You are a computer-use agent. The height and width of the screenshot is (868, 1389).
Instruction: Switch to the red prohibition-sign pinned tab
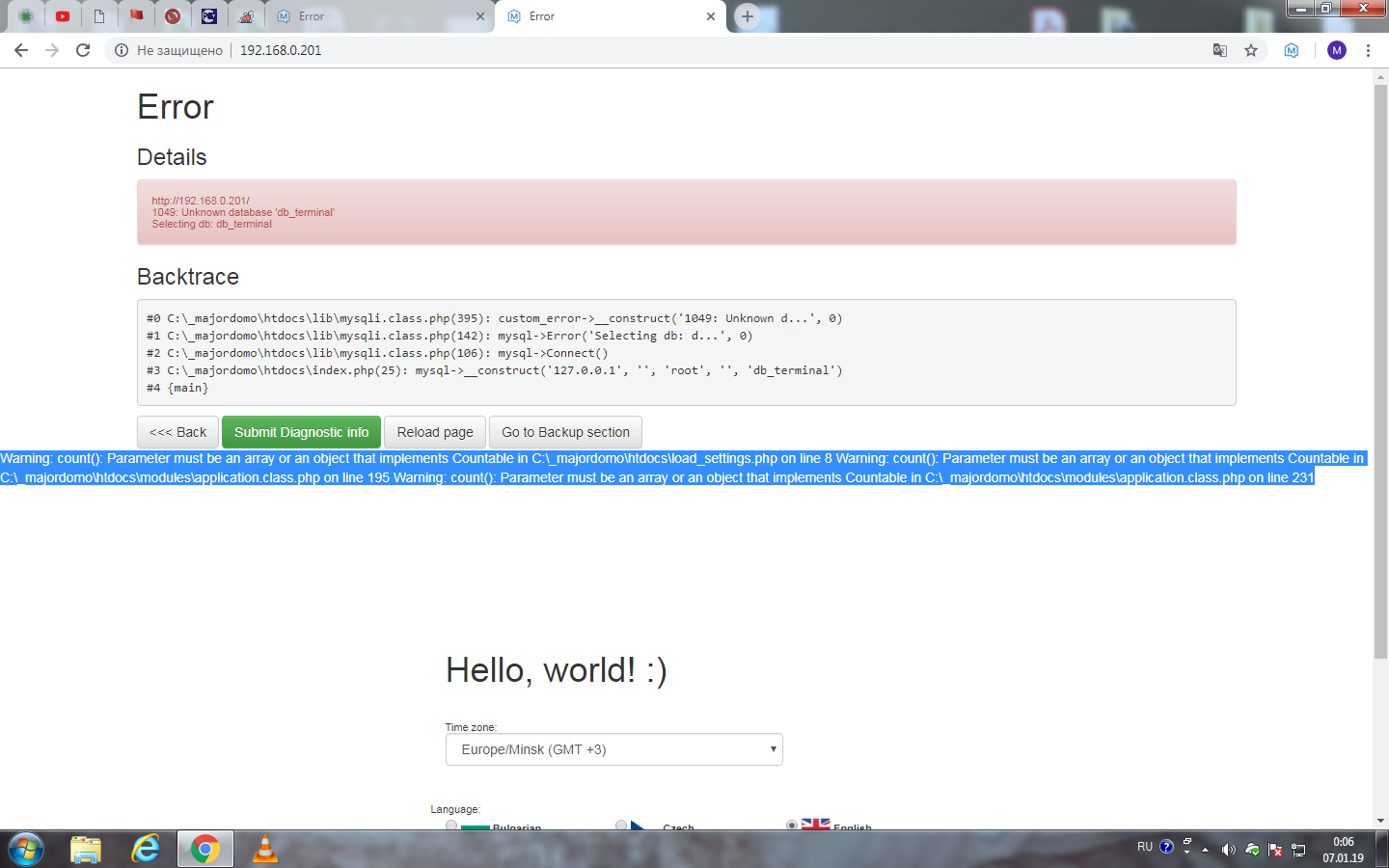click(x=173, y=16)
